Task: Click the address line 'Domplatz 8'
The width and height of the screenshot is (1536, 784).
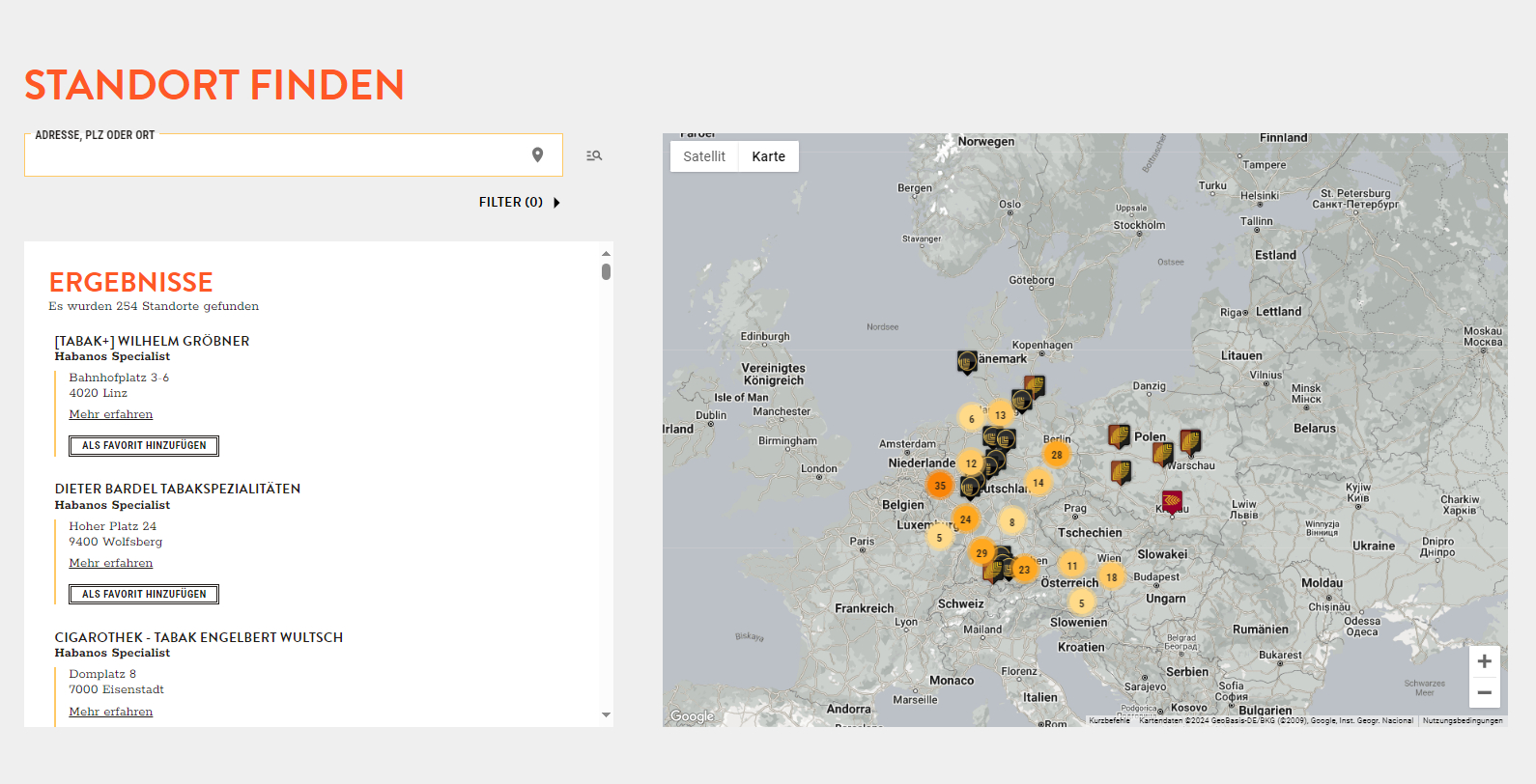Action: (102, 674)
